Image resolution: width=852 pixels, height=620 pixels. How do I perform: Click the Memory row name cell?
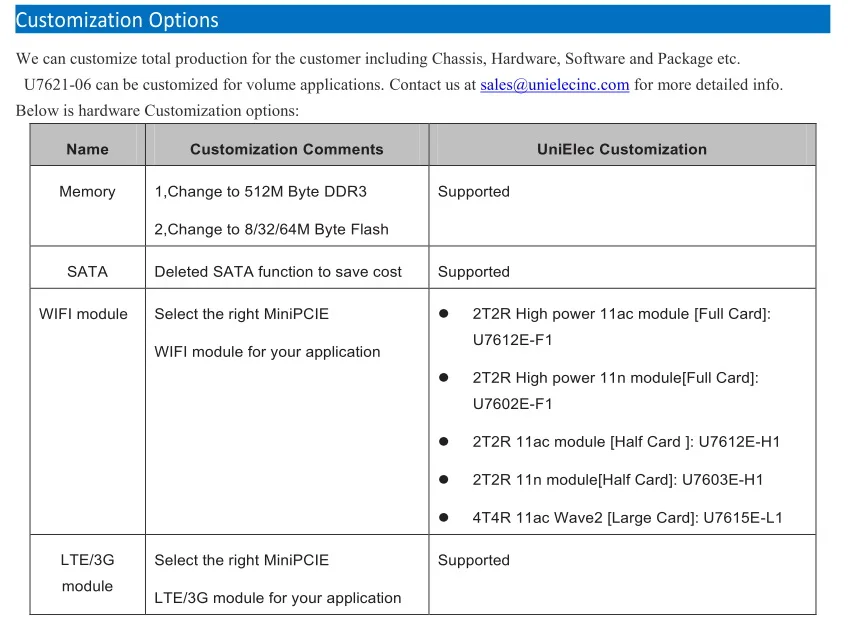click(x=87, y=206)
